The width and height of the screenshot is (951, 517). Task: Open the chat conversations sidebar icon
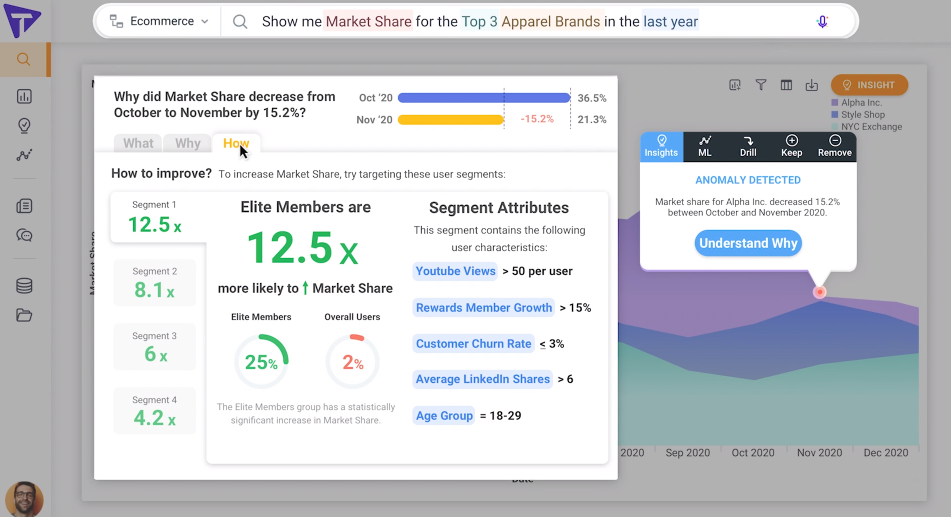24,235
